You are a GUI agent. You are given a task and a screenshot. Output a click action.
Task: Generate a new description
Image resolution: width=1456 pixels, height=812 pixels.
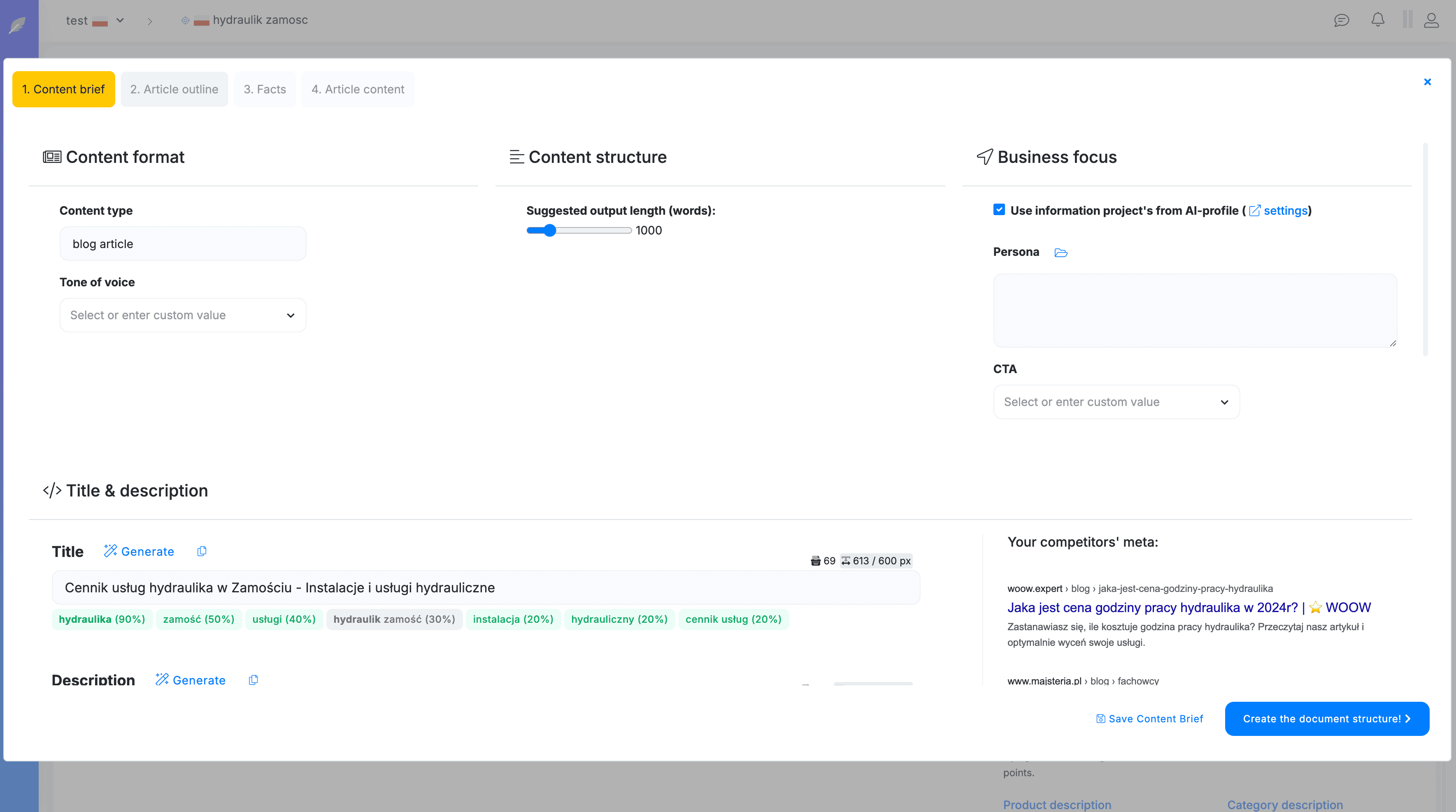[x=191, y=680]
